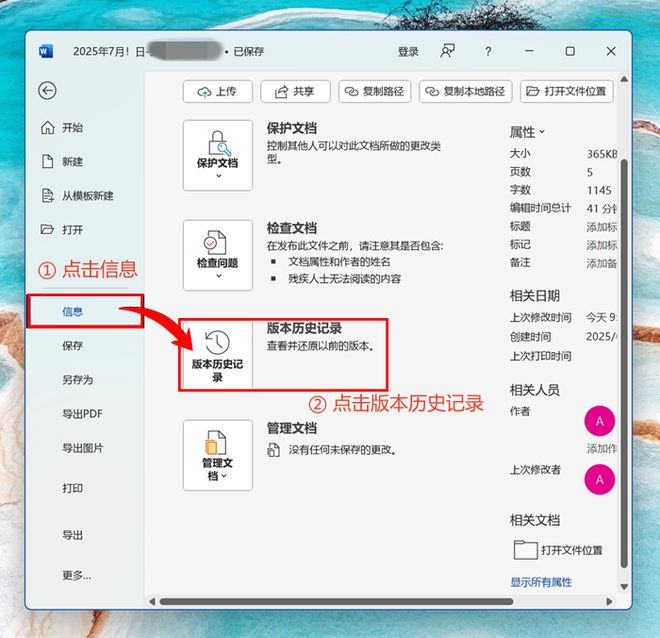Click the 上传 upload button
This screenshot has height=638, width=660.
point(218,91)
